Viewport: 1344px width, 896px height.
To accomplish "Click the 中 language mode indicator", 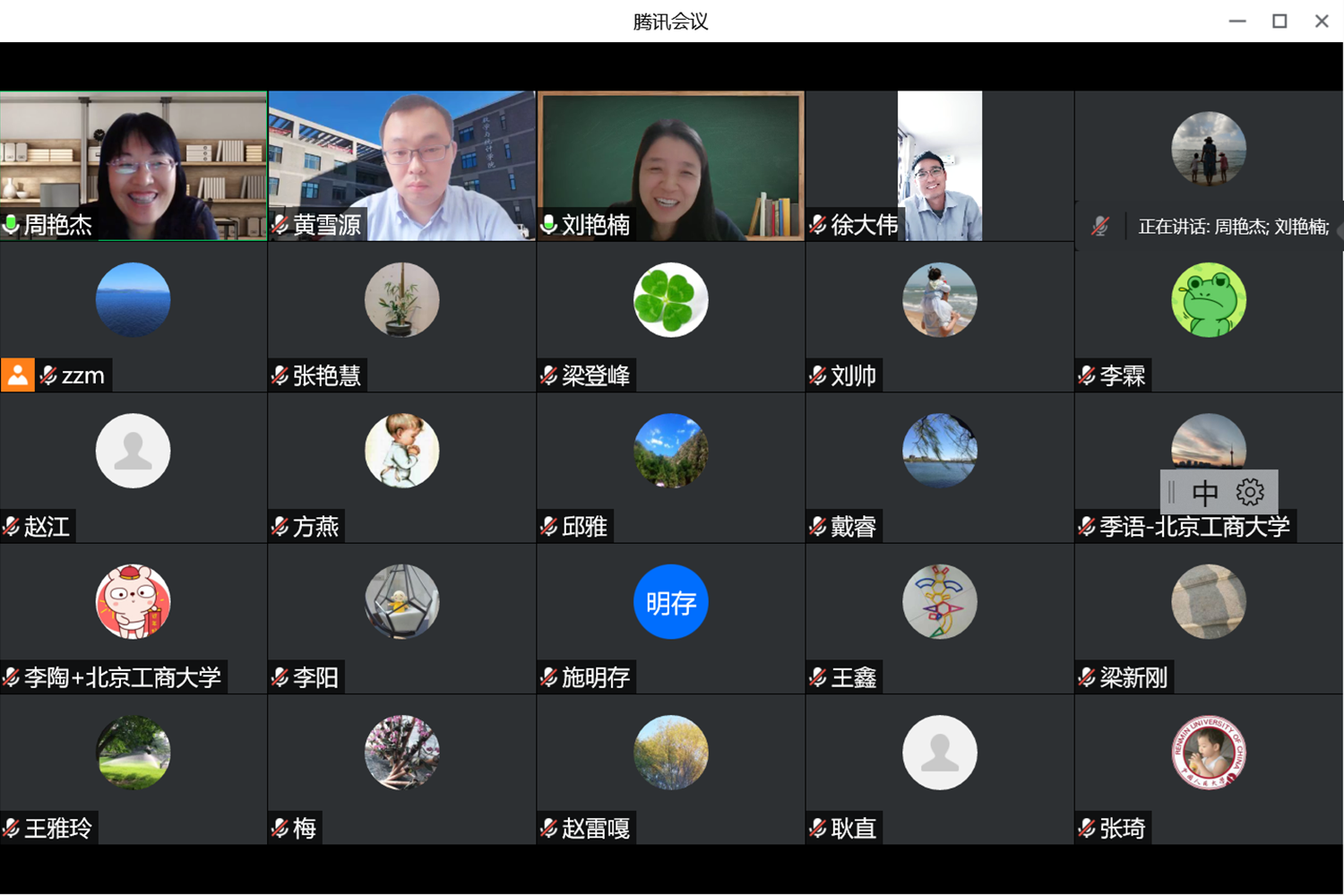I will [1205, 492].
